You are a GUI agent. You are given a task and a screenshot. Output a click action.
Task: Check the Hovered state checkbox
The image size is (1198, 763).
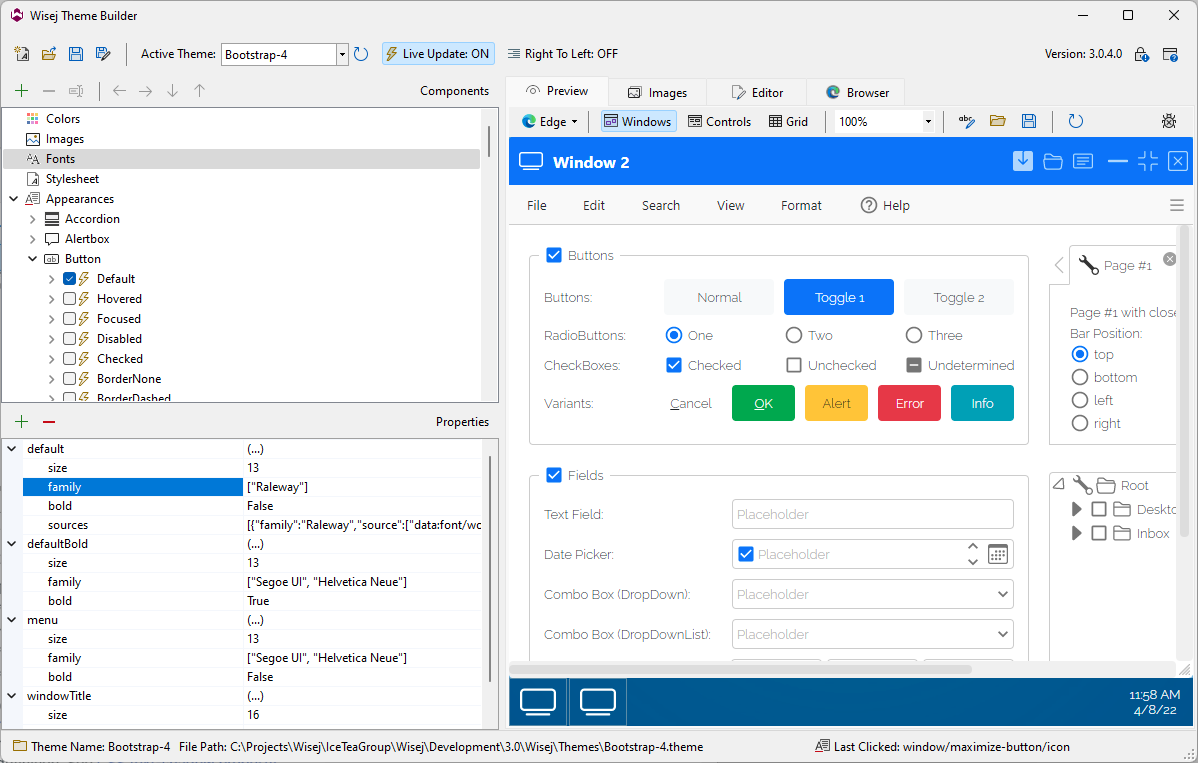coord(70,299)
